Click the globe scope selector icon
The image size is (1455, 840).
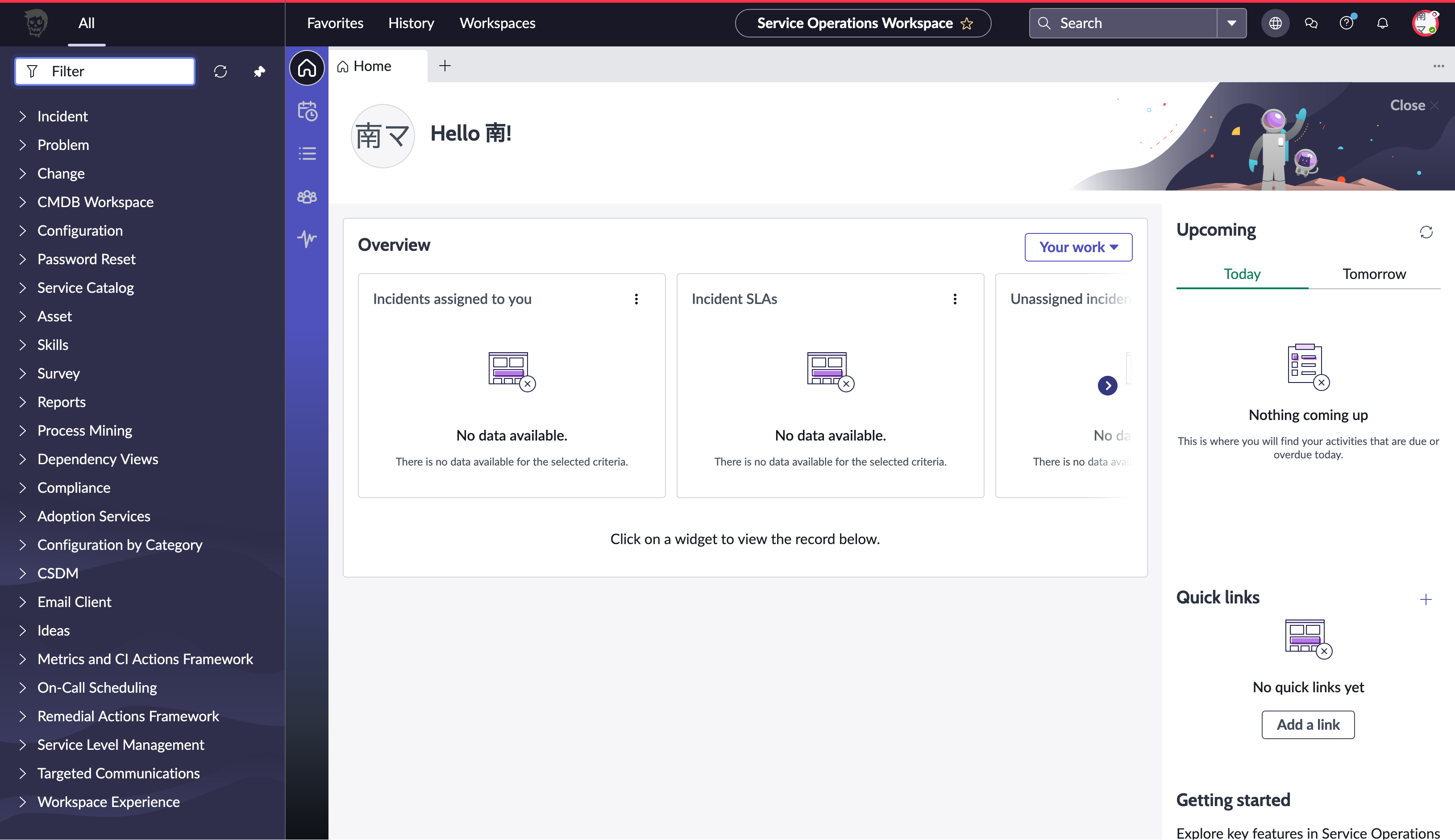[x=1275, y=23]
